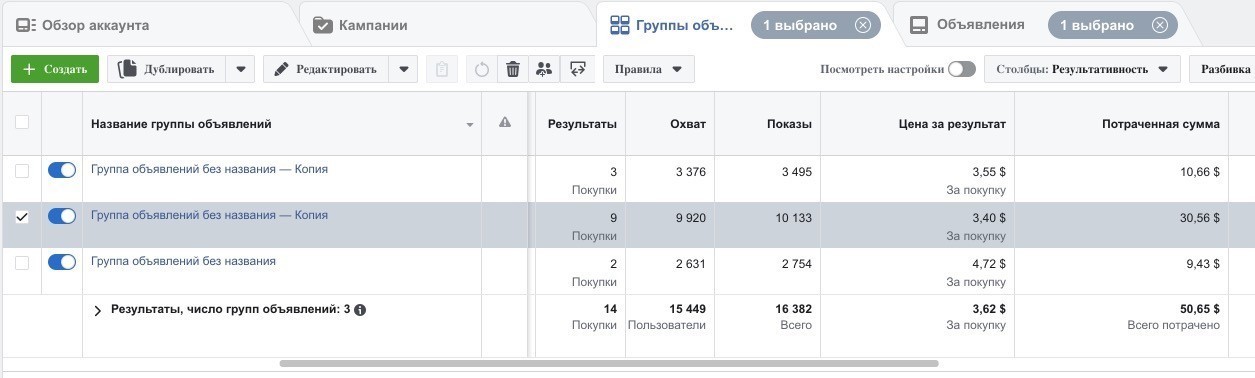This screenshot has height=378, width=1255.
Task: Expand the results summary row chevron
Action: [x=98, y=311]
